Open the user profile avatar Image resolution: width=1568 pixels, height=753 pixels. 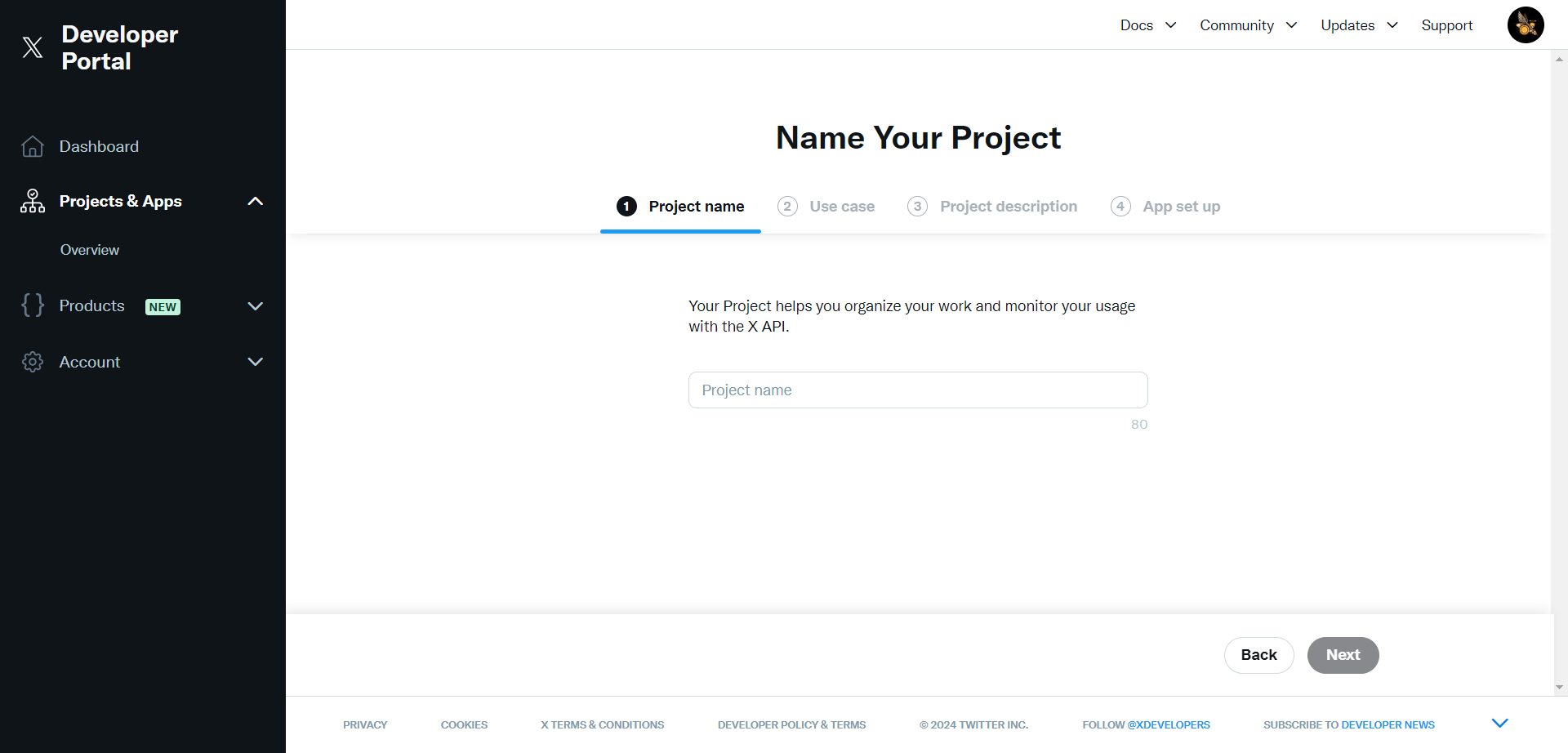tap(1525, 25)
